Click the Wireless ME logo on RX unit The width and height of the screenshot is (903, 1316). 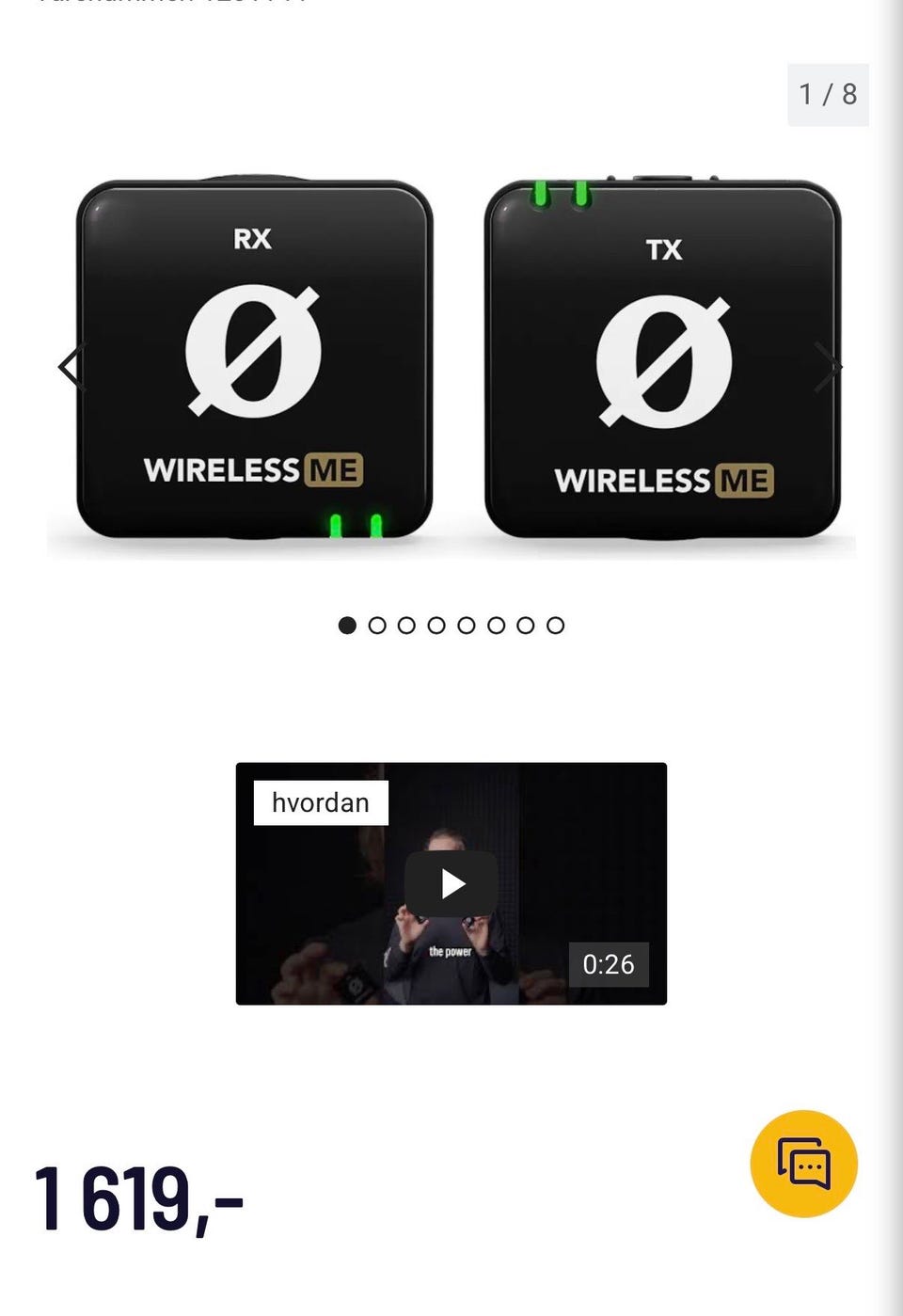click(x=253, y=469)
